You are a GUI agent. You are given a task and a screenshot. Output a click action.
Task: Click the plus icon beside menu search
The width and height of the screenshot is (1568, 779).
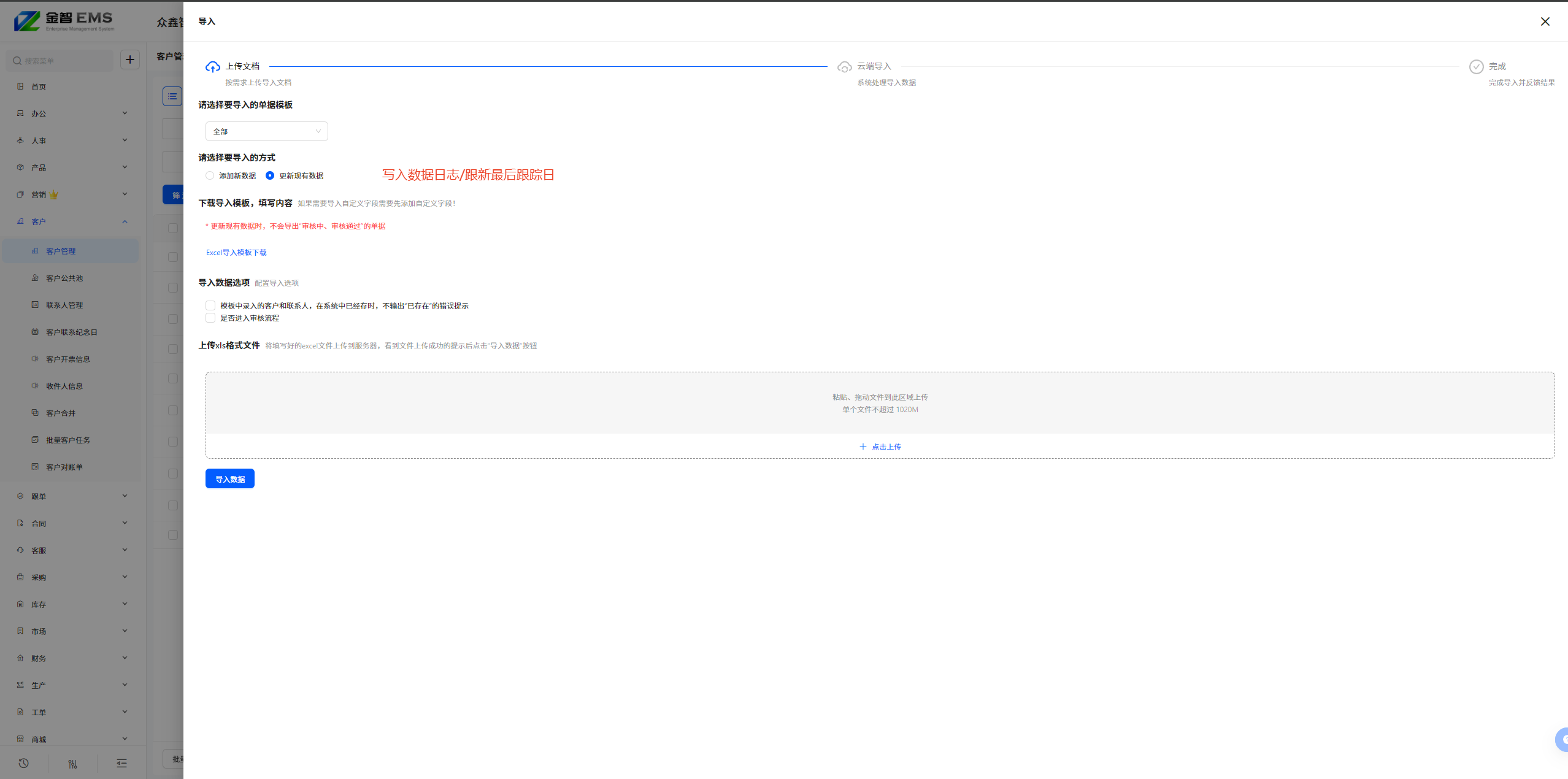130,59
